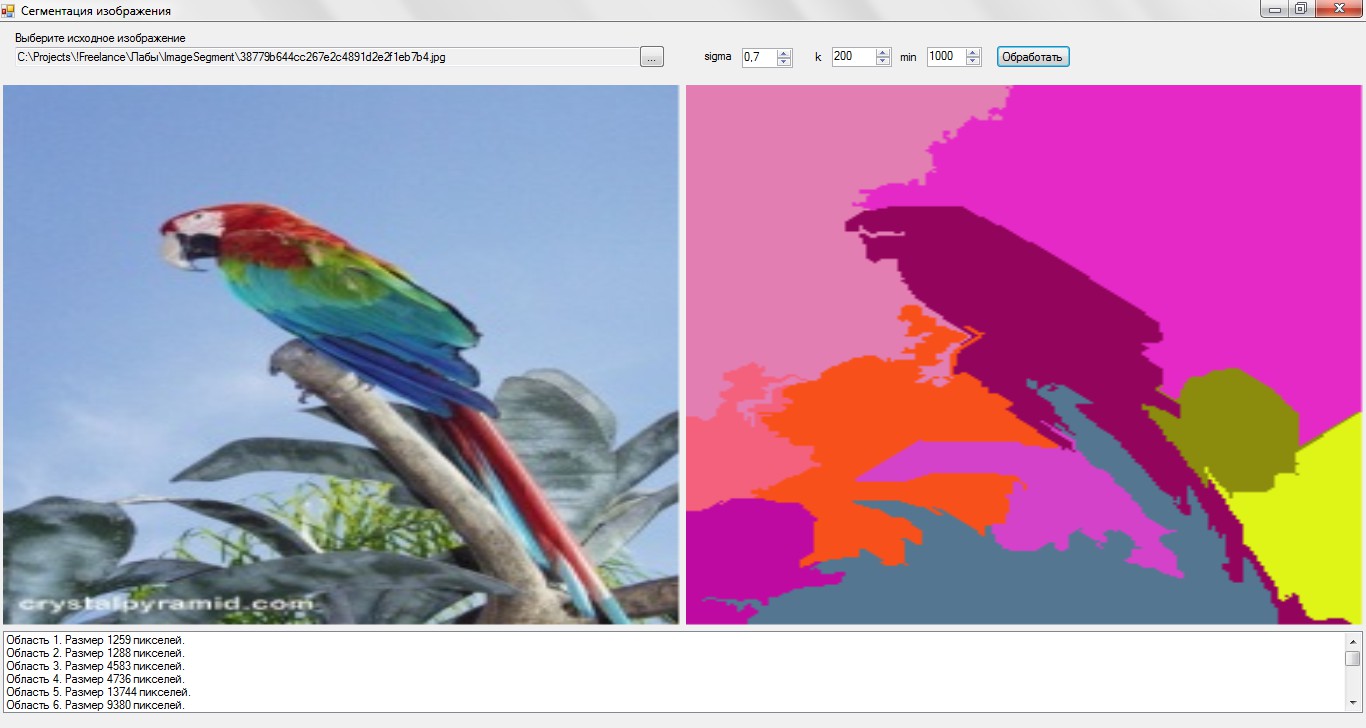Image resolution: width=1366 pixels, height=728 pixels.
Task: Decrease min with its down arrow
Action: [973, 61]
